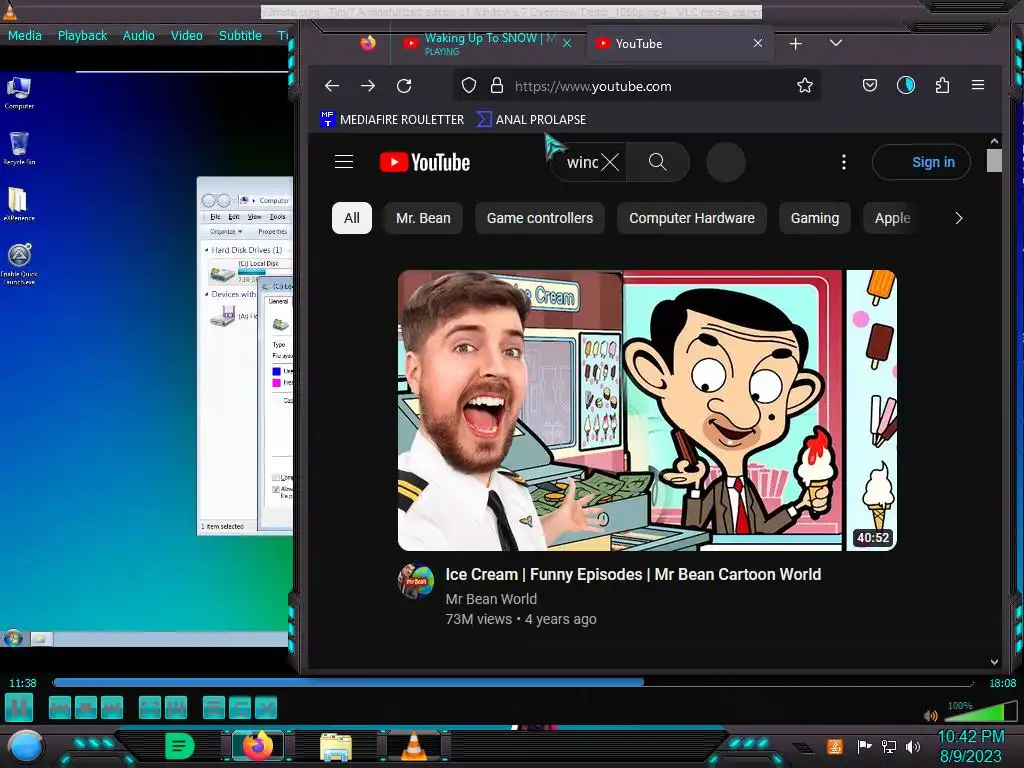Open MEDIAFIRE ROULETTER bookmark
The image size is (1024, 768).
392,120
